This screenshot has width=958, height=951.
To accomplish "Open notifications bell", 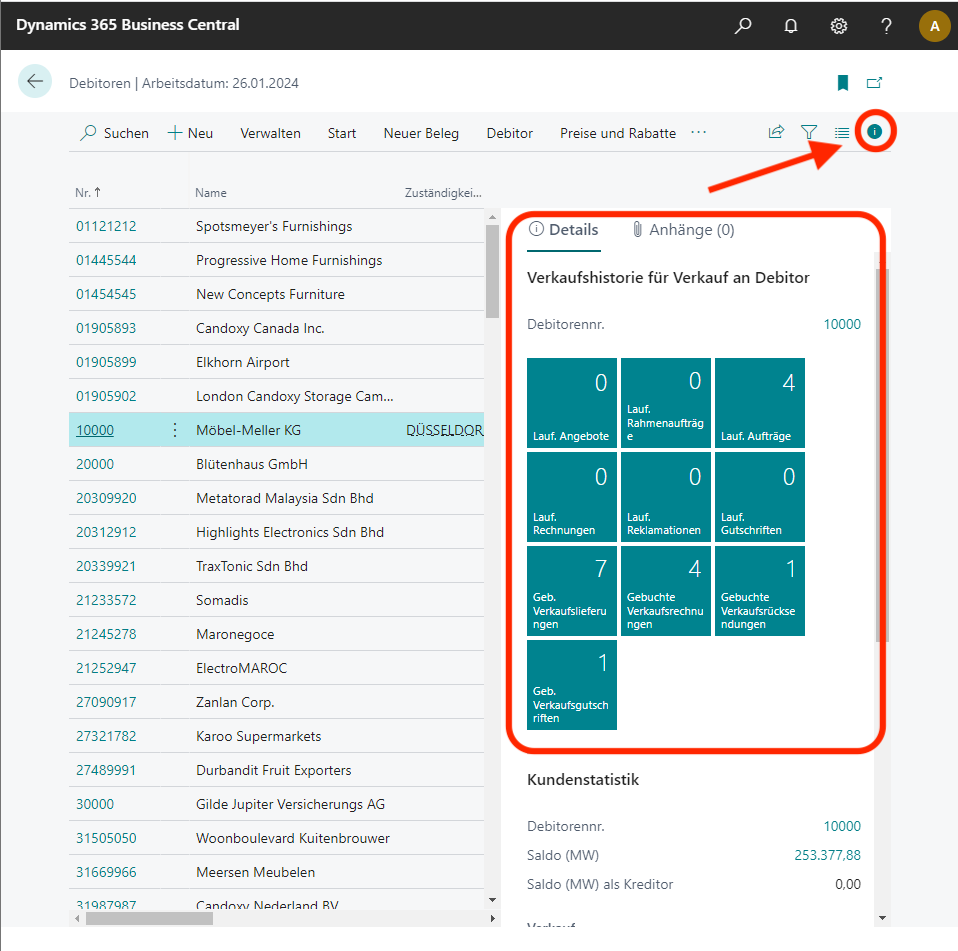I will pyautogui.click(x=791, y=26).
